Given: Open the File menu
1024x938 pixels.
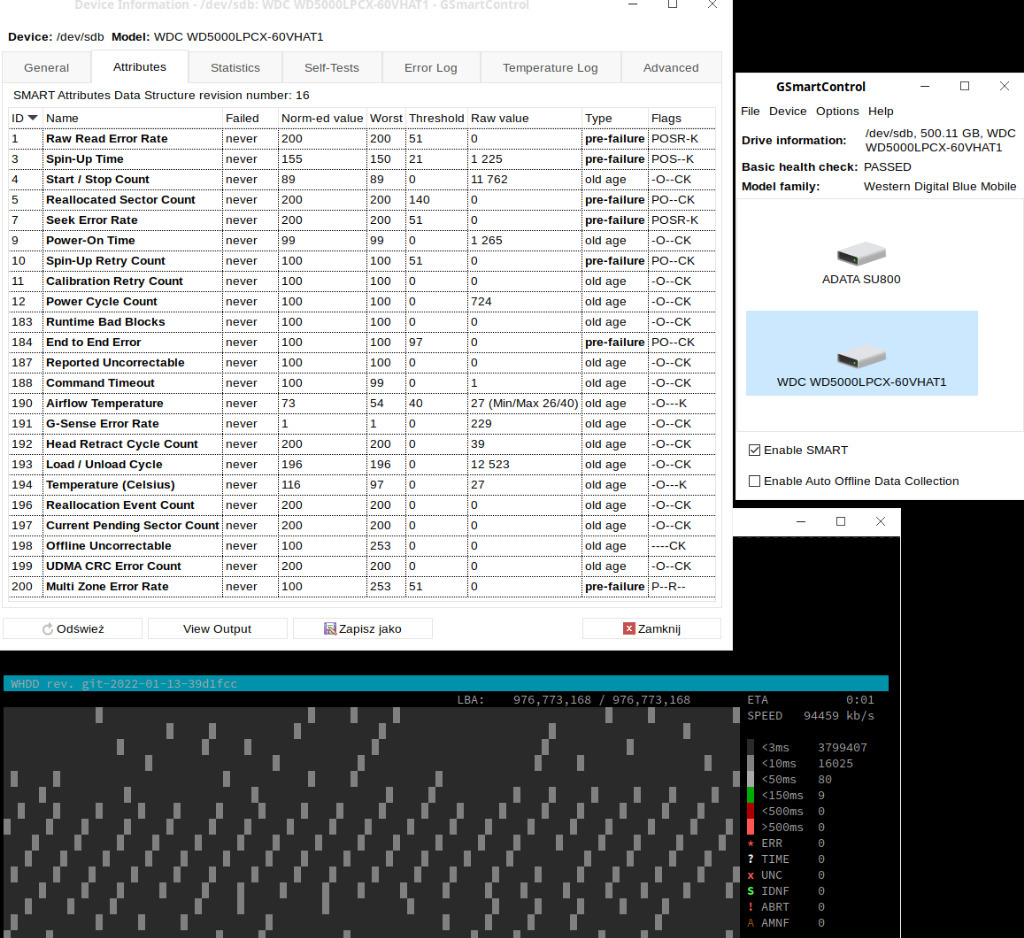Looking at the screenshot, I should (750, 111).
